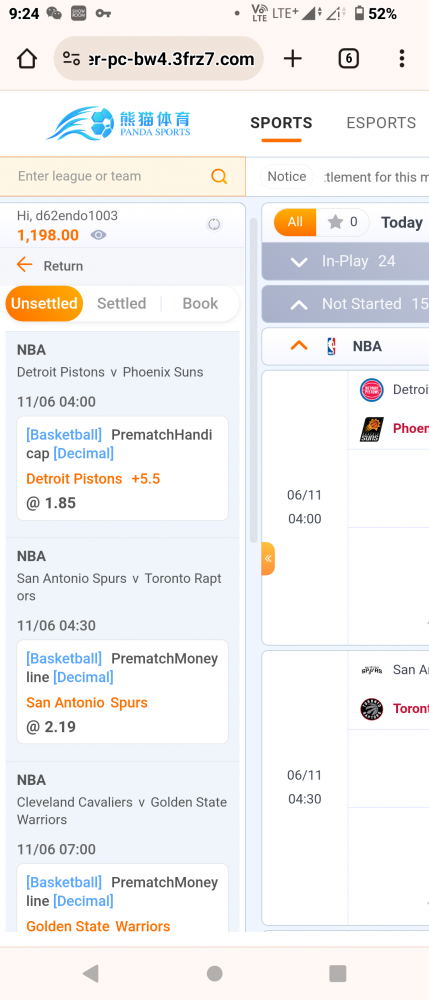This screenshot has width=429, height=1000.
Task: Collapse the NBA league group
Action: point(298,346)
